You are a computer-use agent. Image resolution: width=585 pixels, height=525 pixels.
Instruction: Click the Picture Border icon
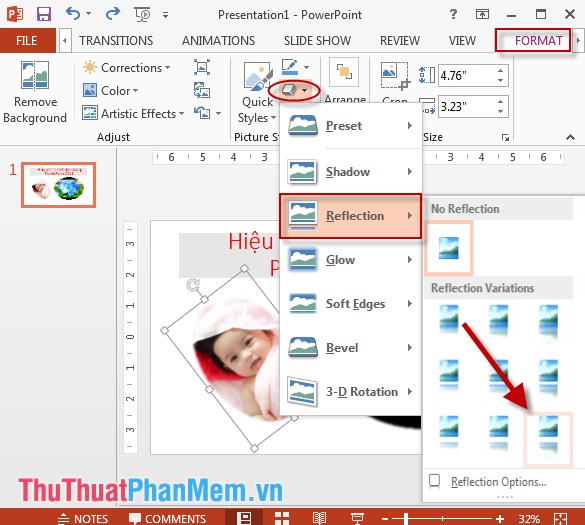(x=290, y=67)
